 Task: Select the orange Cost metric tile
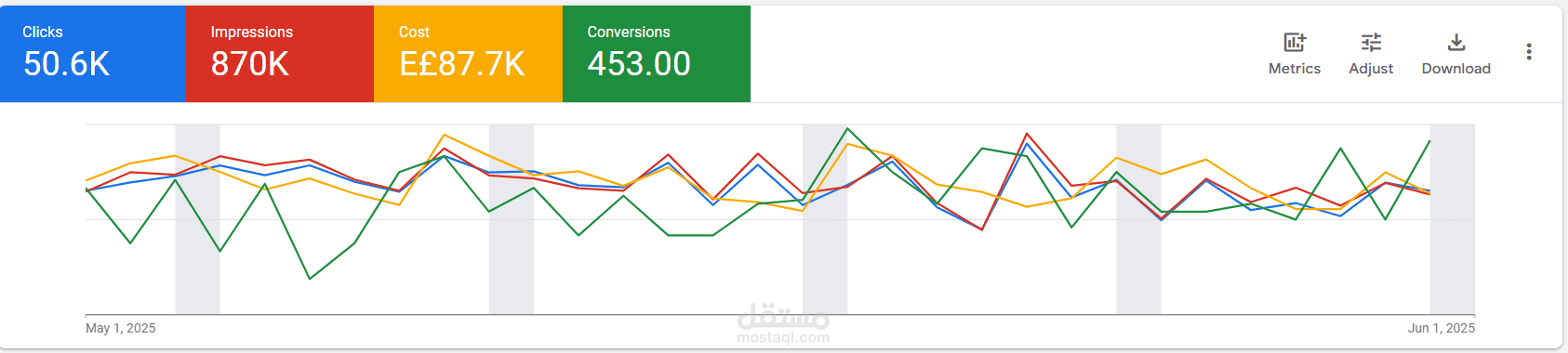coord(468,54)
